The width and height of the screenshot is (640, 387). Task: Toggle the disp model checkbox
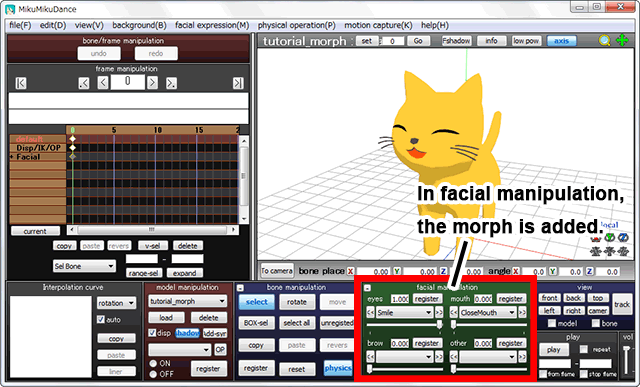(x=152, y=333)
